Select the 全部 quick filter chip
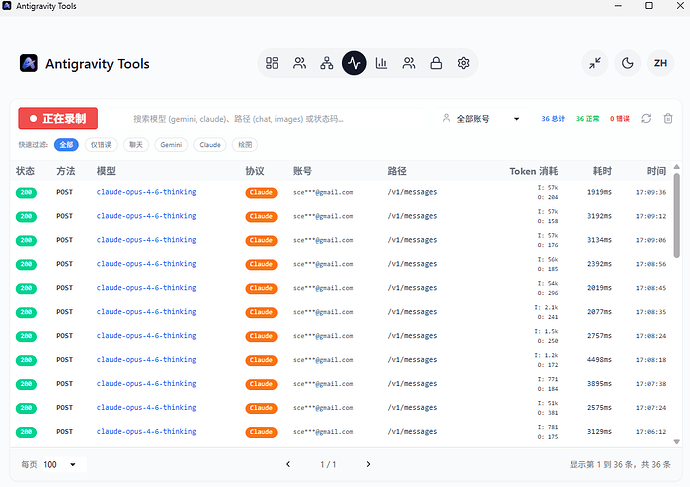The height and width of the screenshot is (487, 690). (66, 145)
